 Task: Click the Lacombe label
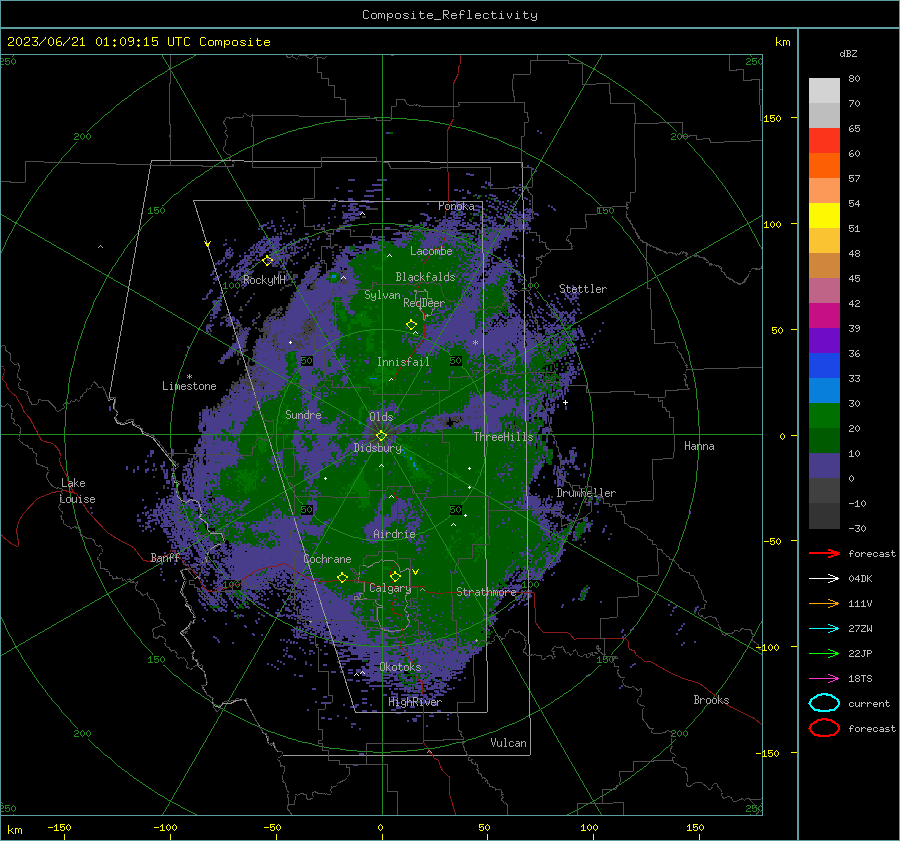431,251
